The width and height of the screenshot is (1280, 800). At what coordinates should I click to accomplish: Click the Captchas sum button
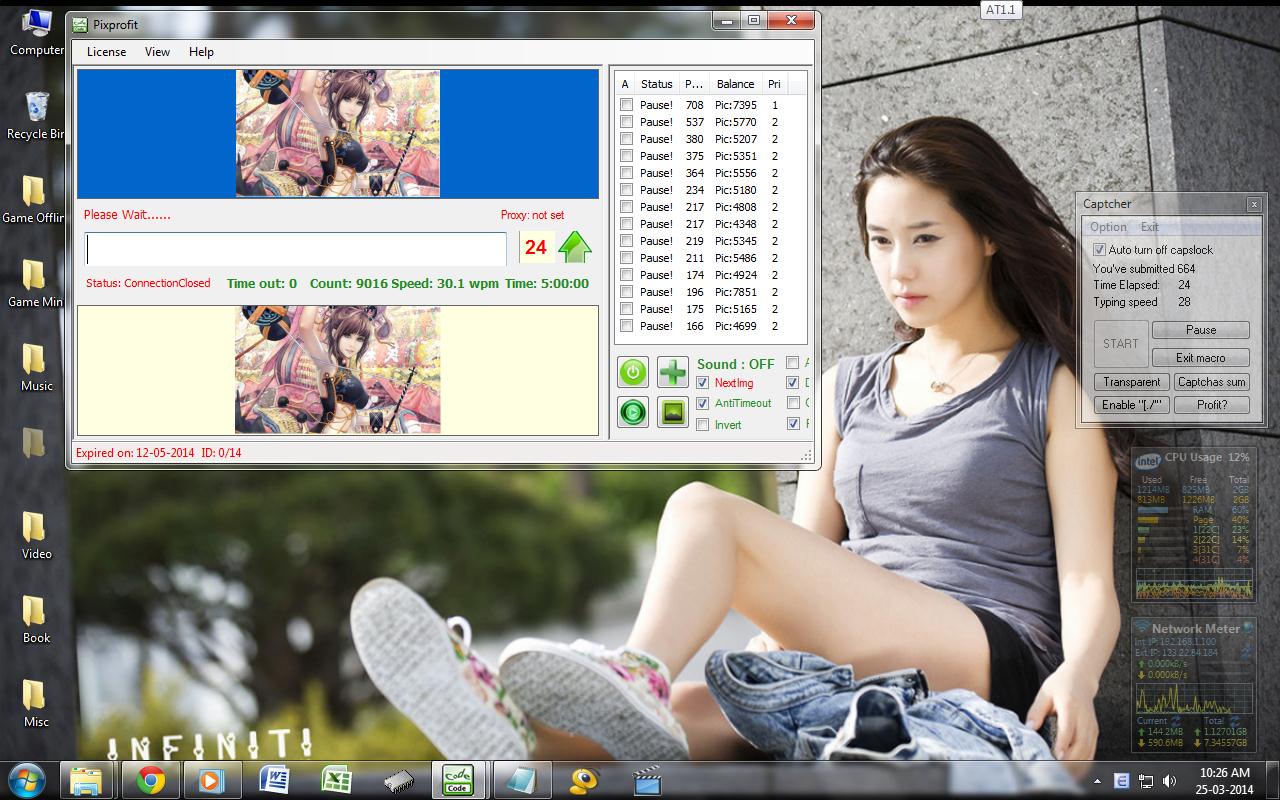[1212, 382]
